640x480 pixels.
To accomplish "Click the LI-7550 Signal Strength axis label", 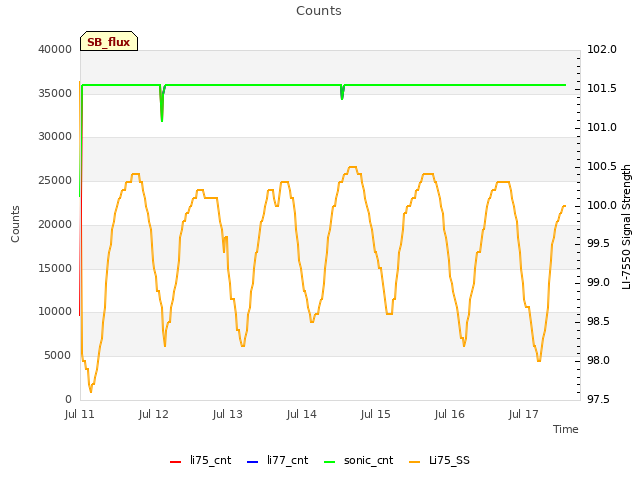I will 627,227.
